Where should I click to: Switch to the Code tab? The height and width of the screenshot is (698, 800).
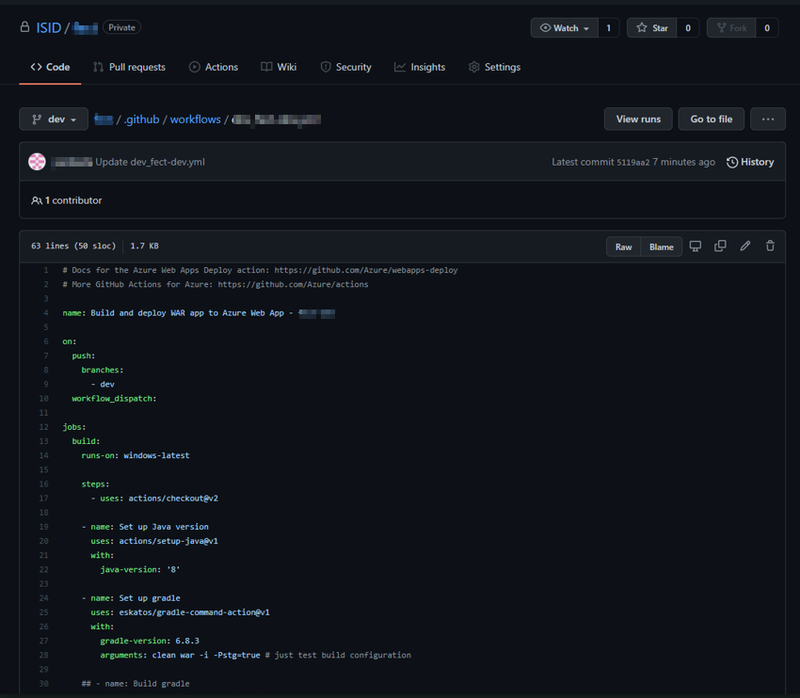click(x=50, y=67)
